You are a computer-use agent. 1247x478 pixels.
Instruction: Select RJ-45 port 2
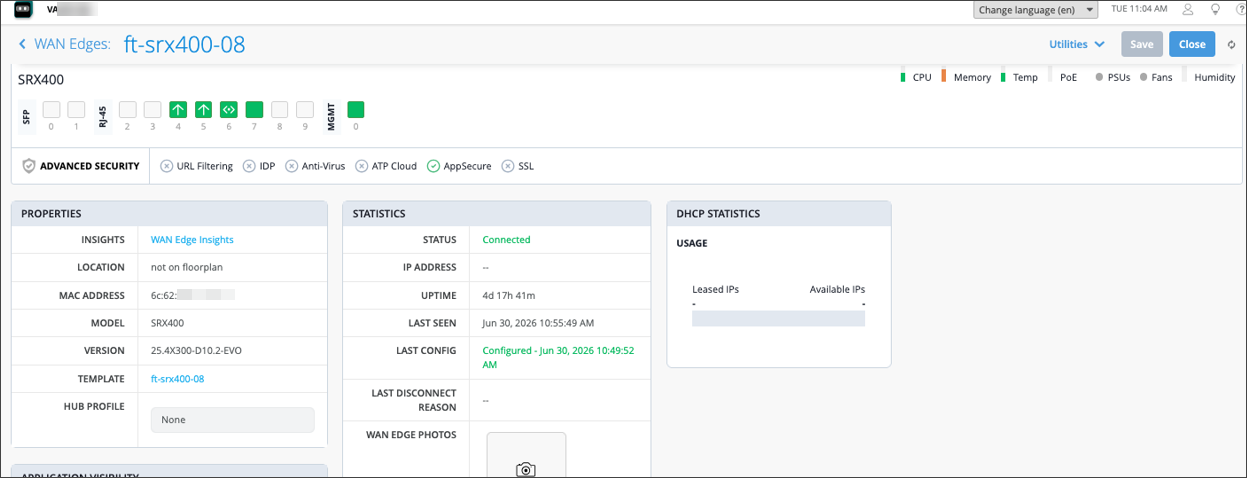point(127,109)
